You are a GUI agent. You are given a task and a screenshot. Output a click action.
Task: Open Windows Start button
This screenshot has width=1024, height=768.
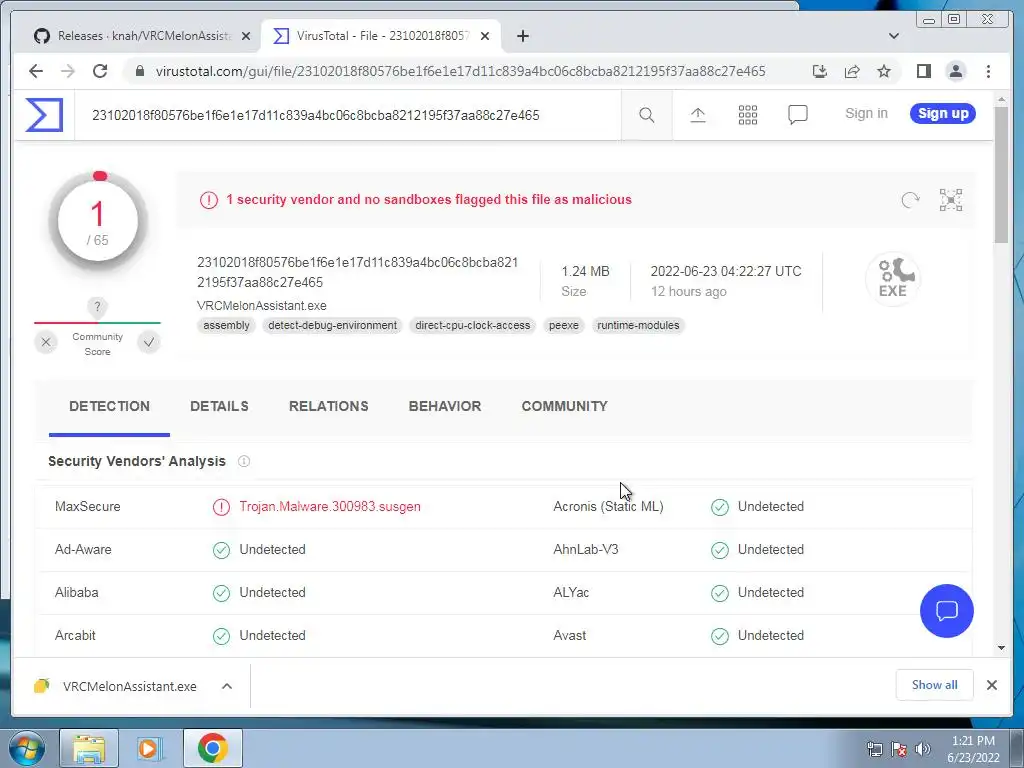[26, 748]
